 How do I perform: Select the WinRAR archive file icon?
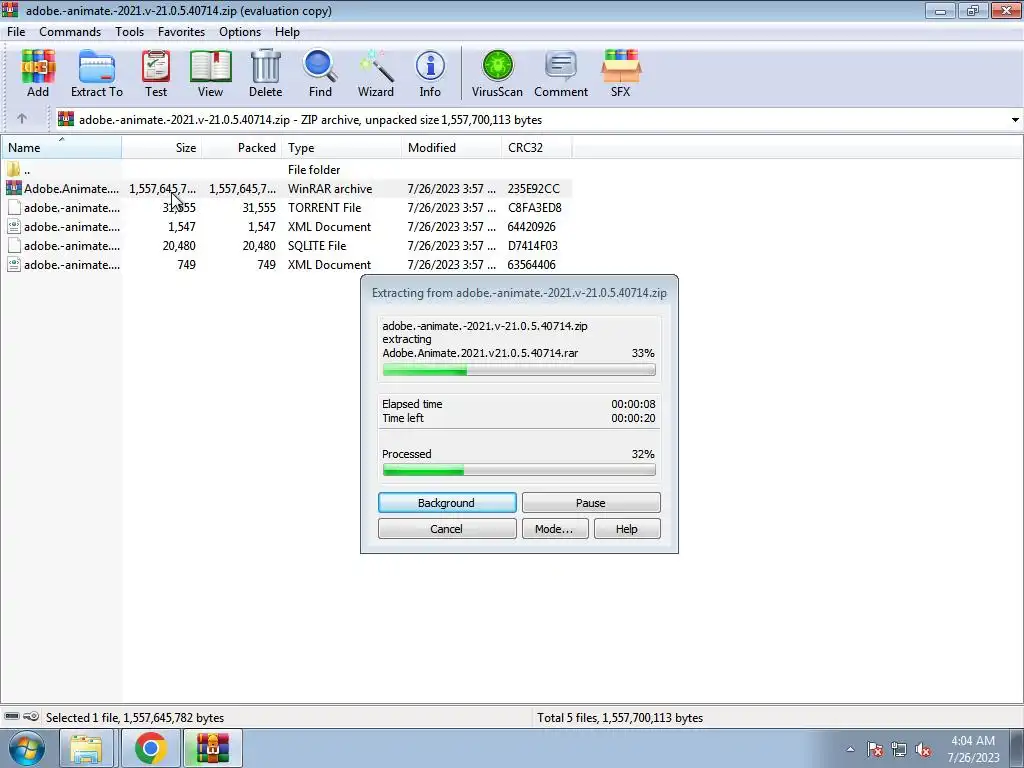click(13, 188)
